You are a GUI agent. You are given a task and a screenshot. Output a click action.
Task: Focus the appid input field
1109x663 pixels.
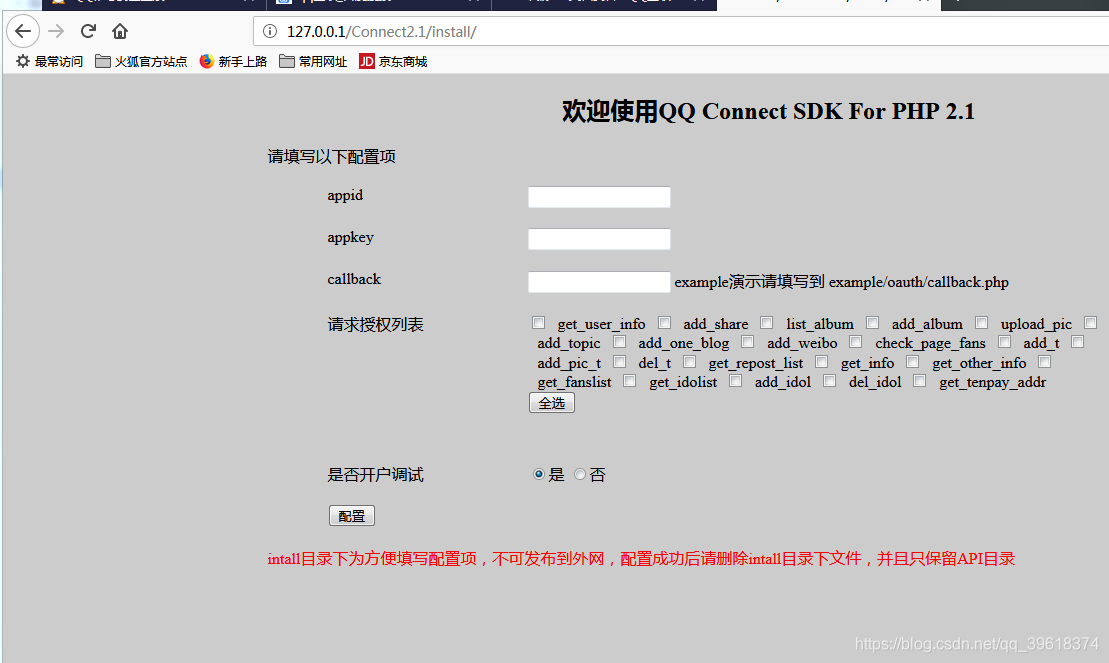[599, 197]
